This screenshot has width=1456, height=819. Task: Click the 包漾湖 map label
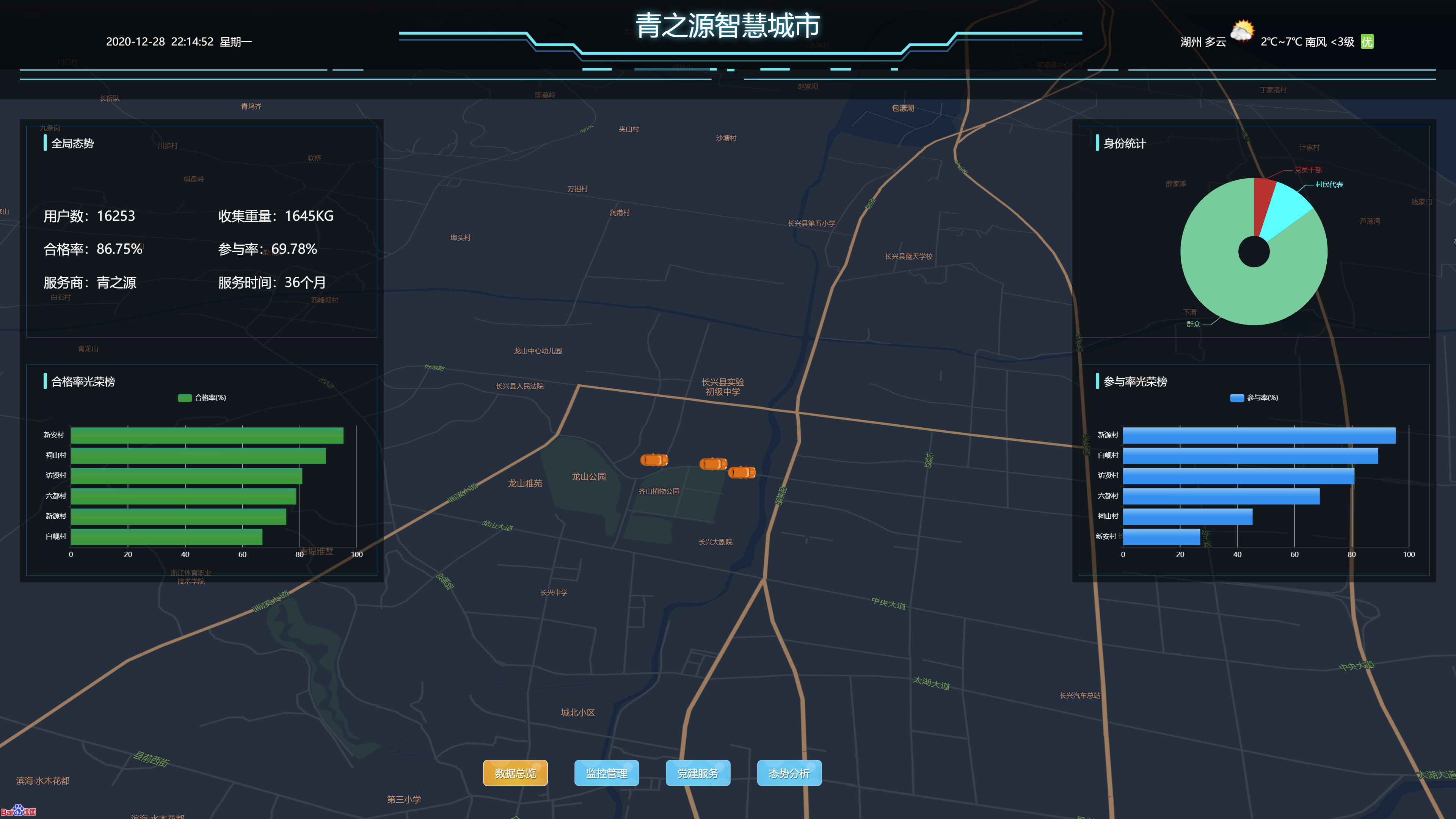pyautogui.click(x=903, y=108)
